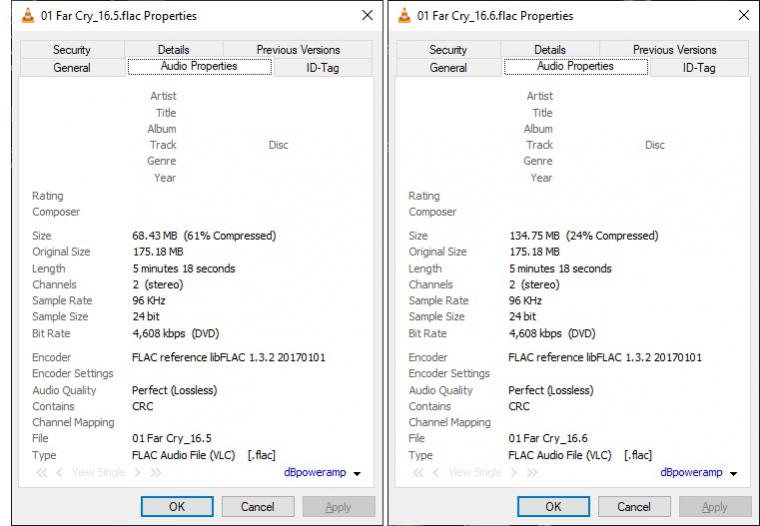Click last-item double arrow in 16.5.flac dialog

click(x=155, y=473)
